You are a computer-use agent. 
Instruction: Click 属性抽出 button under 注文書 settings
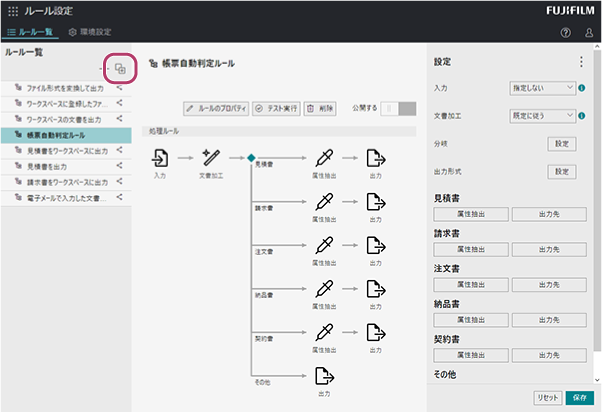tap(471, 285)
